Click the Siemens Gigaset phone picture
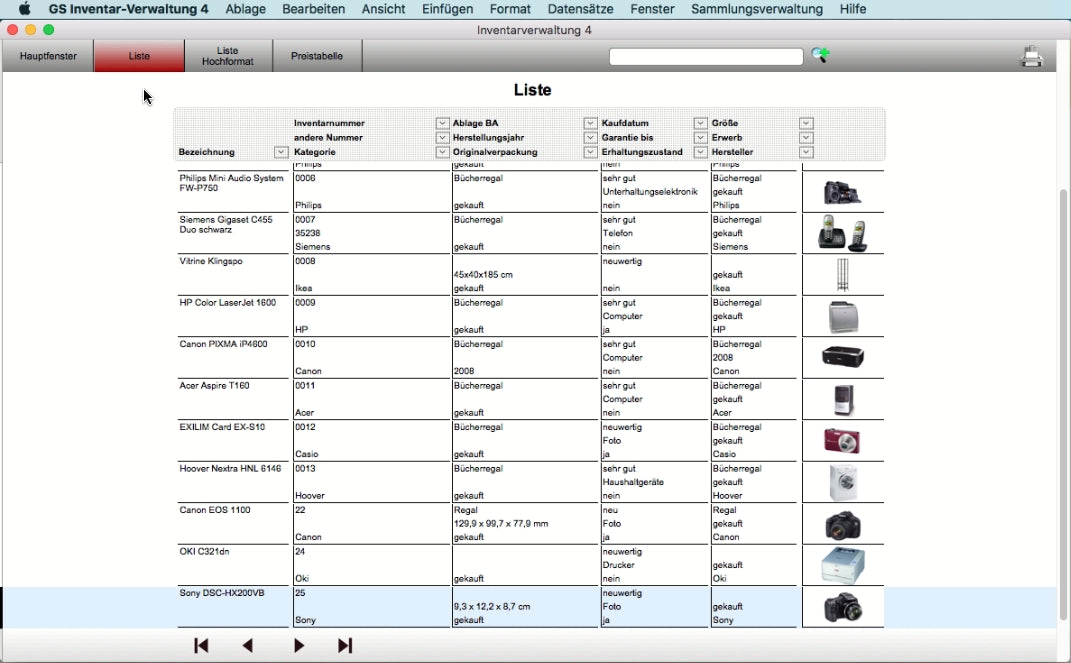 [x=843, y=233]
